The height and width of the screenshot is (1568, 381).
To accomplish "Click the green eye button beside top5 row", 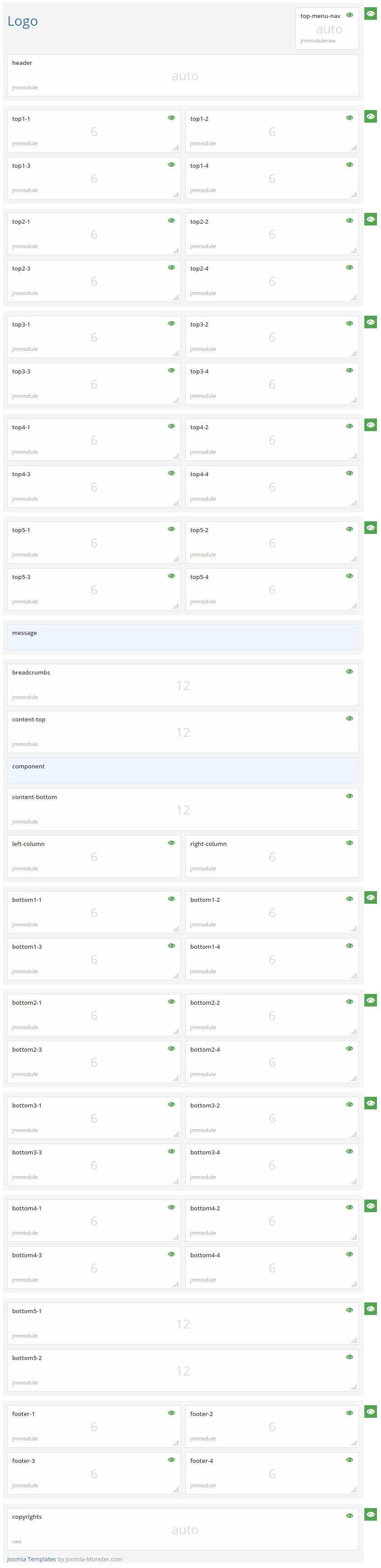I will coord(370,528).
